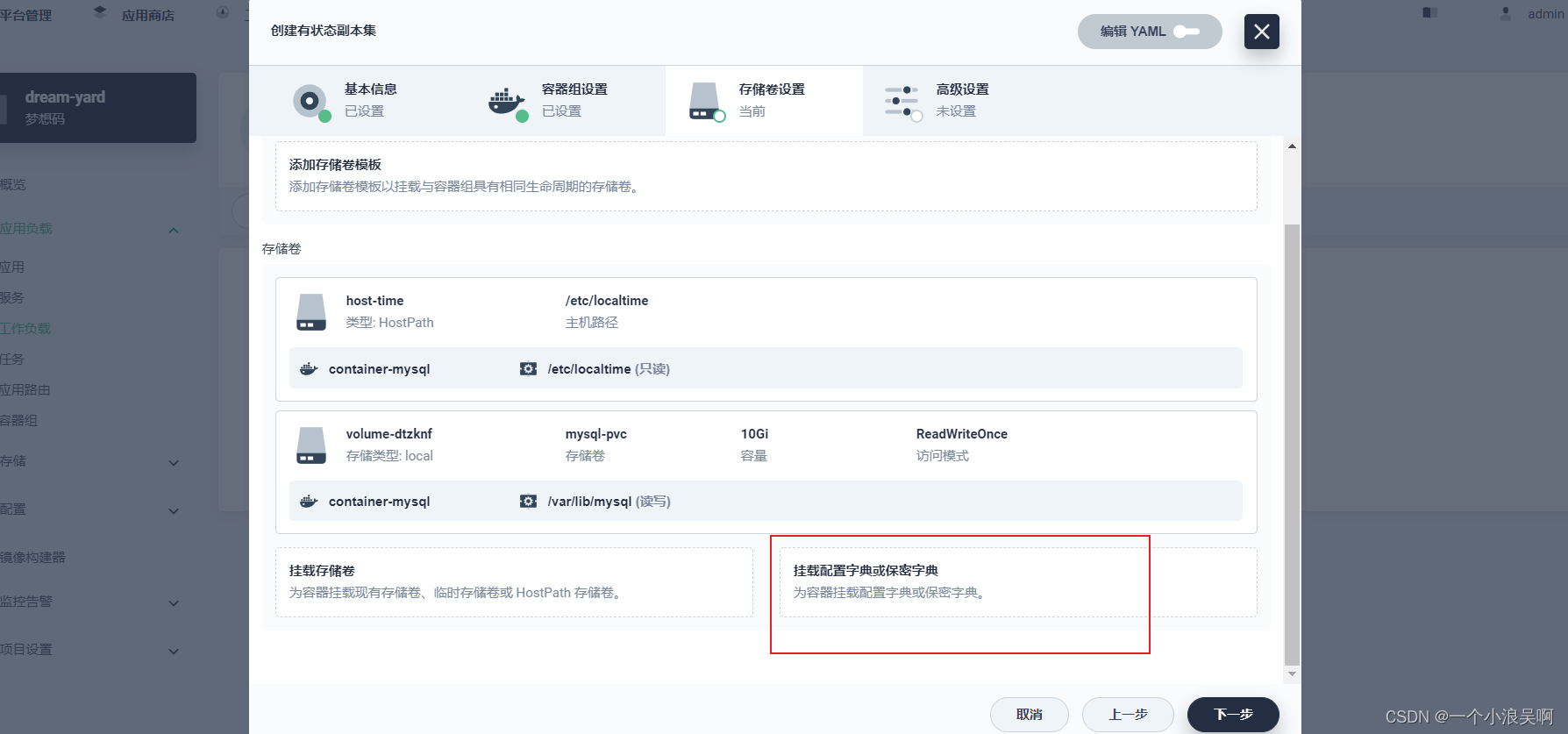Click 添加存储卷模板 card
Viewport: 1568px width, 734px height.
[766, 175]
